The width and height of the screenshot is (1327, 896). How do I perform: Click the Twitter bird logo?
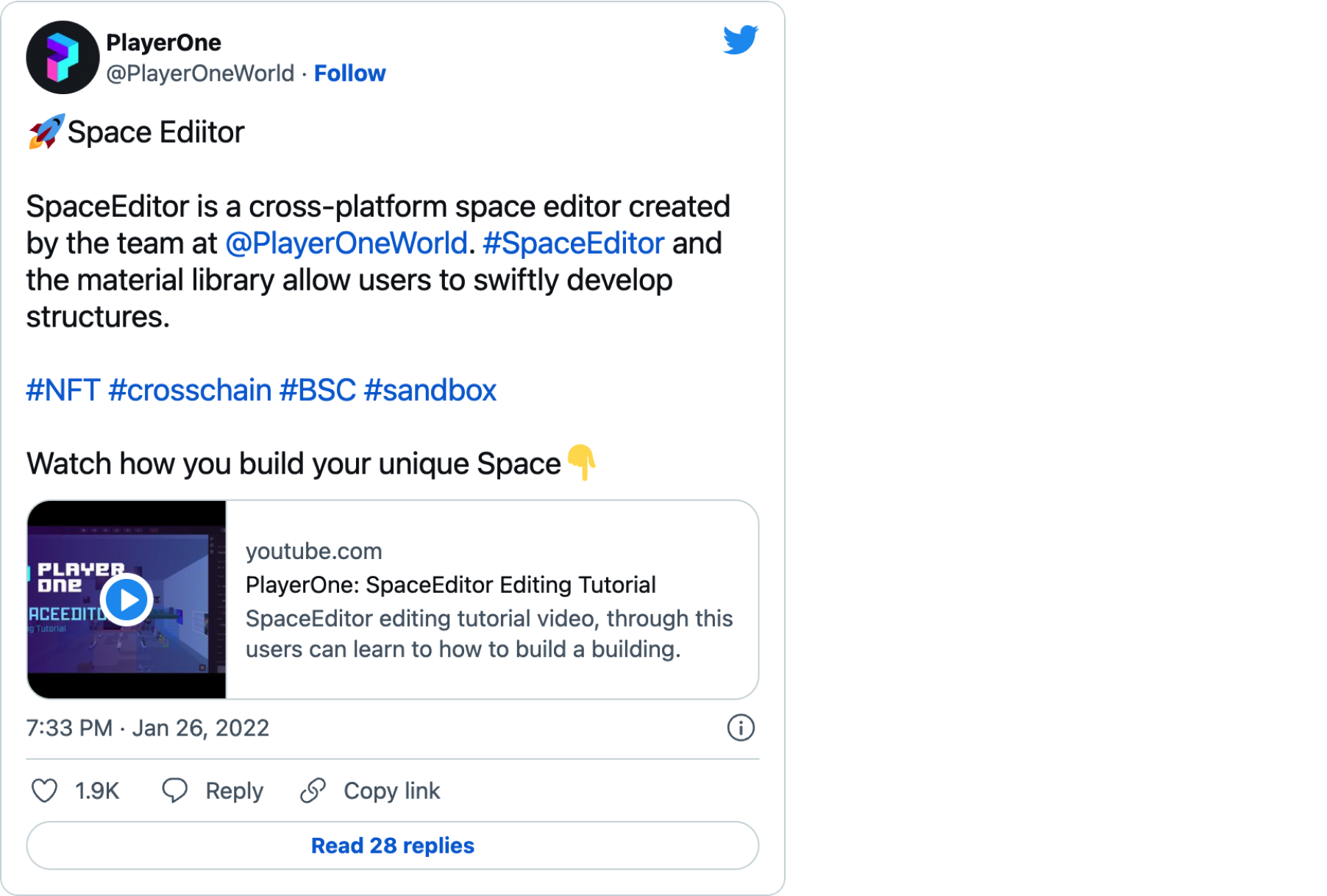[x=739, y=40]
